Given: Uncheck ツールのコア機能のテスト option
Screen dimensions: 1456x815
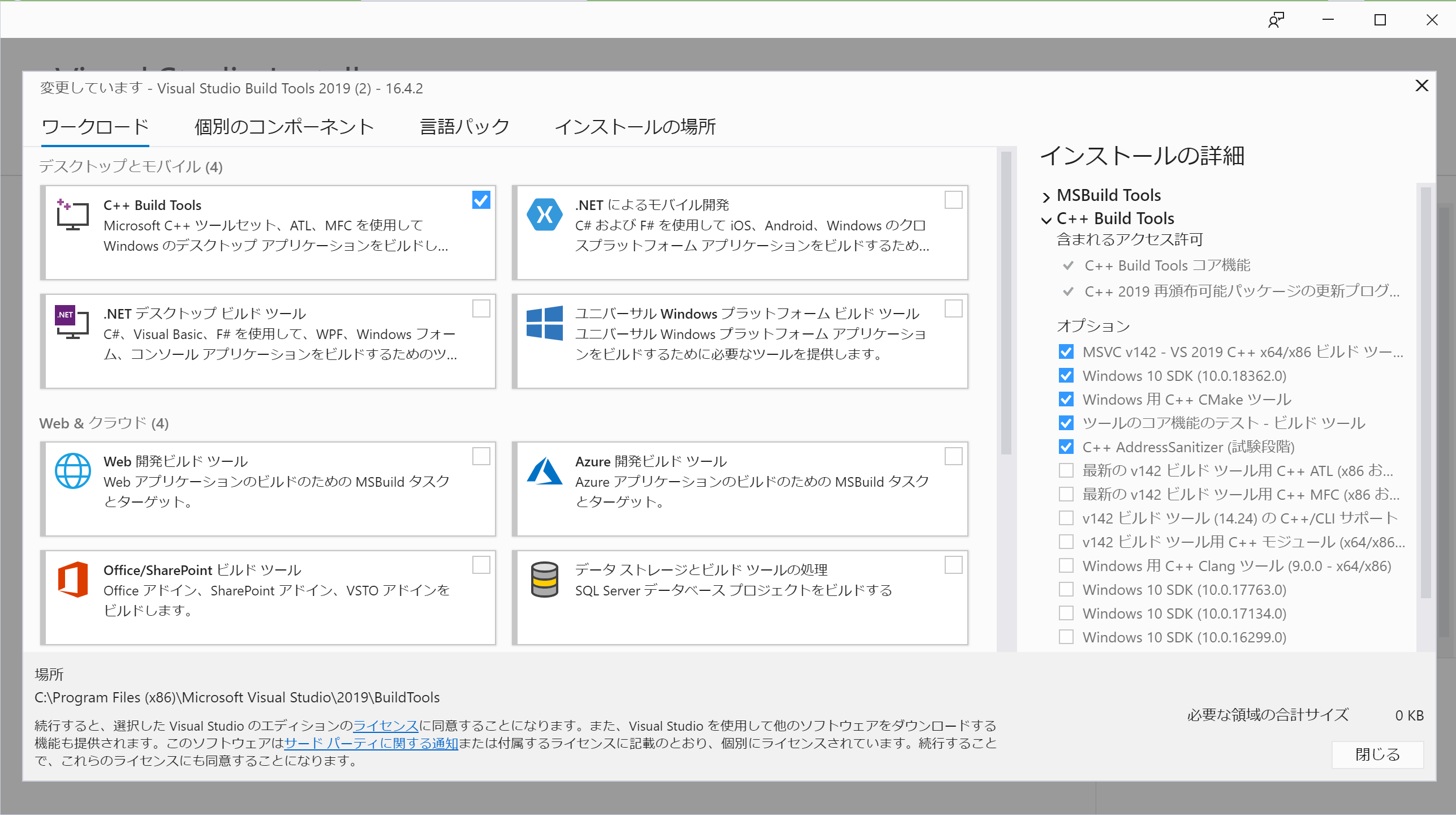Looking at the screenshot, I should (x=1066, y=423).
